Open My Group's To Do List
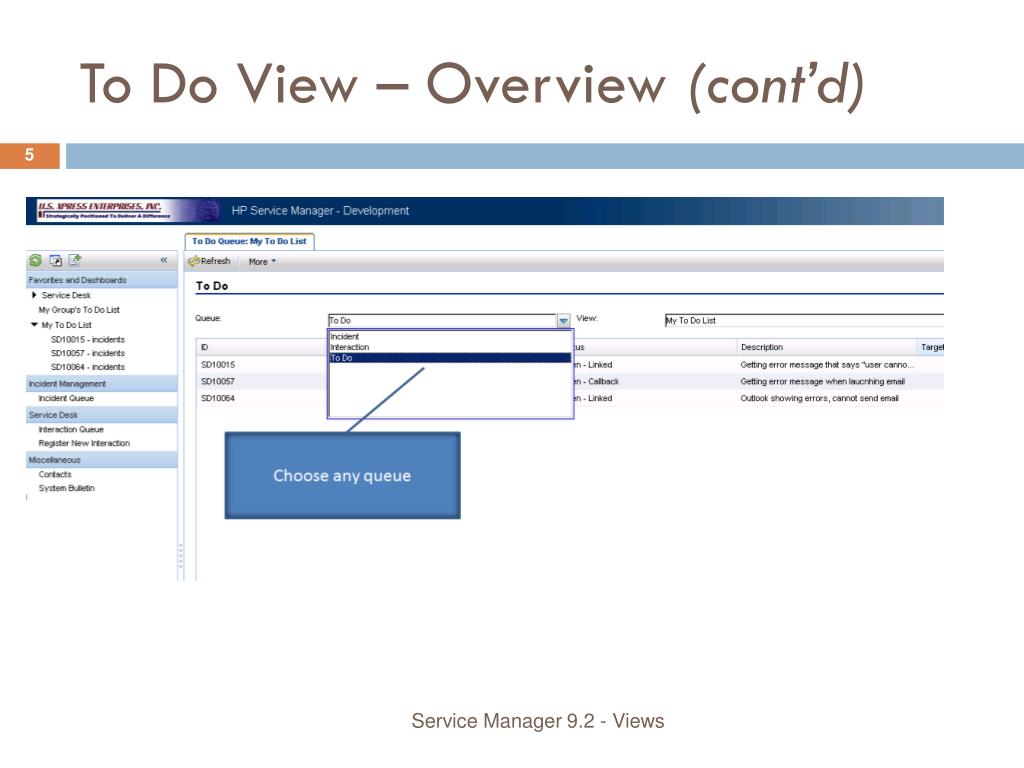This screenshot has height=768, width=1024. tap(79, 310)
